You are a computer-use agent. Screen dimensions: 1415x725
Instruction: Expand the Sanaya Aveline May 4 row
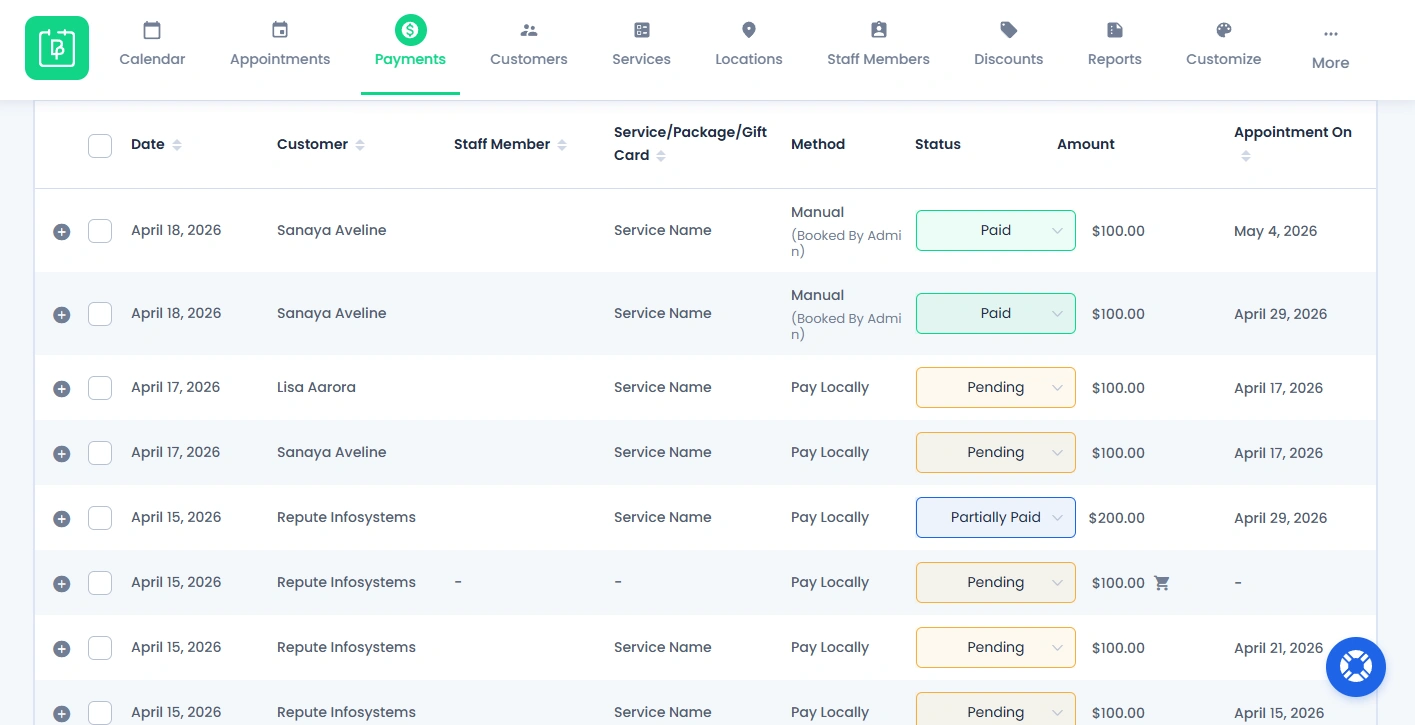pyautogui.click(x=61, y=232)
